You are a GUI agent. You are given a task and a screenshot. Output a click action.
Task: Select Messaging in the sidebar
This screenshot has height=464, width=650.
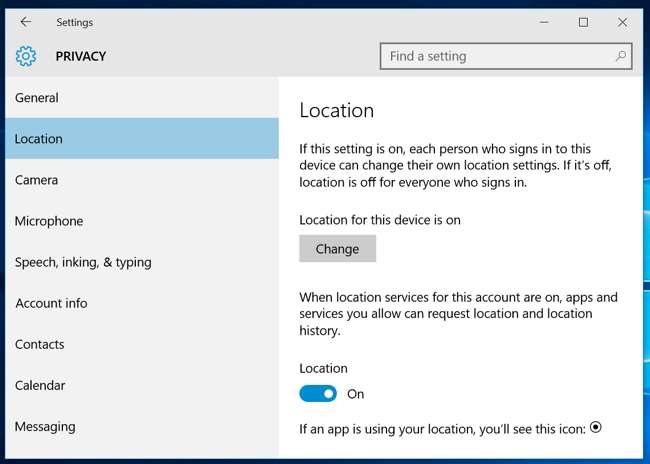(45, 426)
